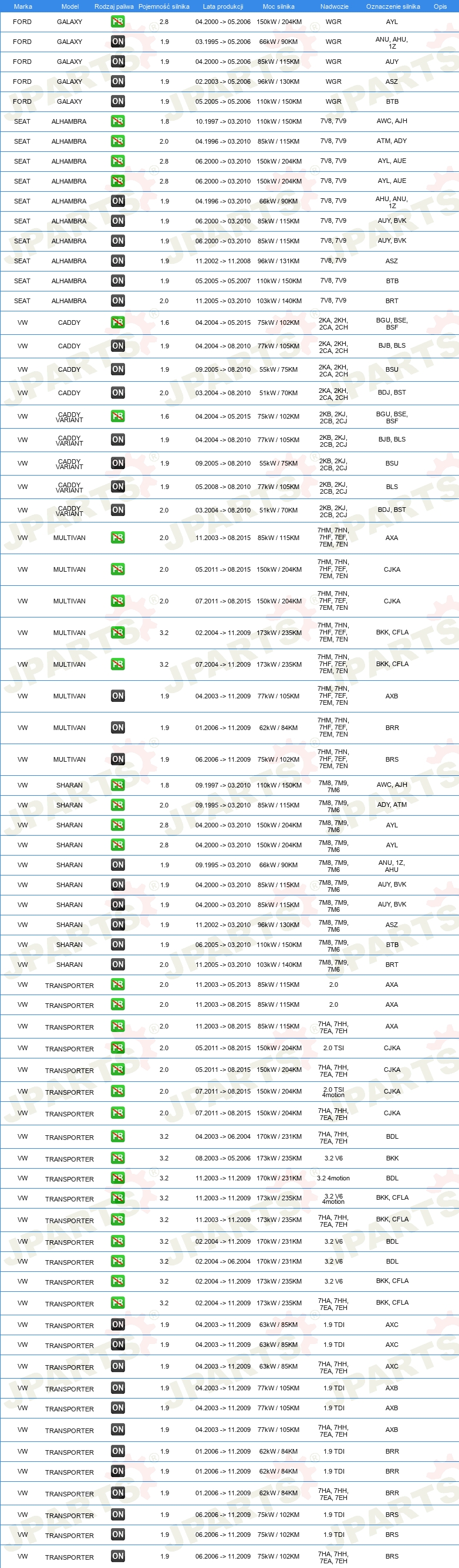The height and width of the screenshot is (1568, 459).
Task: Click the petrol icon for Transporter 08.2003 BKK
Action: [117, 1158]
